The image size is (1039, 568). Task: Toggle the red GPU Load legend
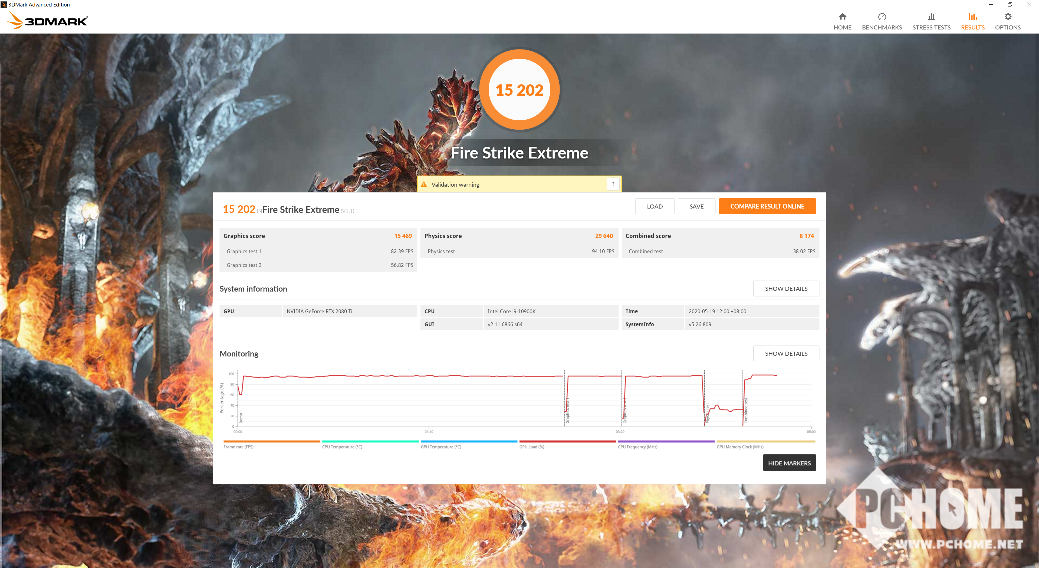[567, 443]
